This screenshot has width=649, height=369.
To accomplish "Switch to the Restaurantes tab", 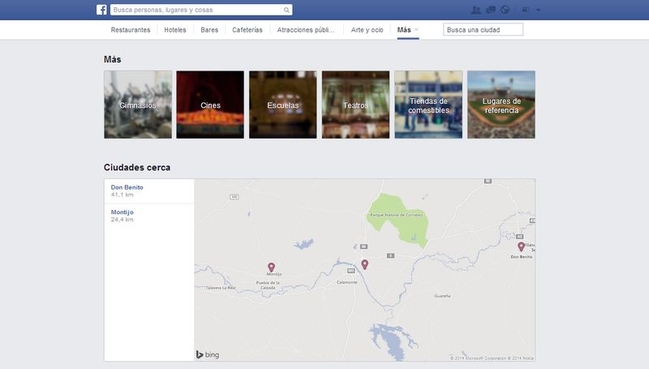I will point(130,30).
